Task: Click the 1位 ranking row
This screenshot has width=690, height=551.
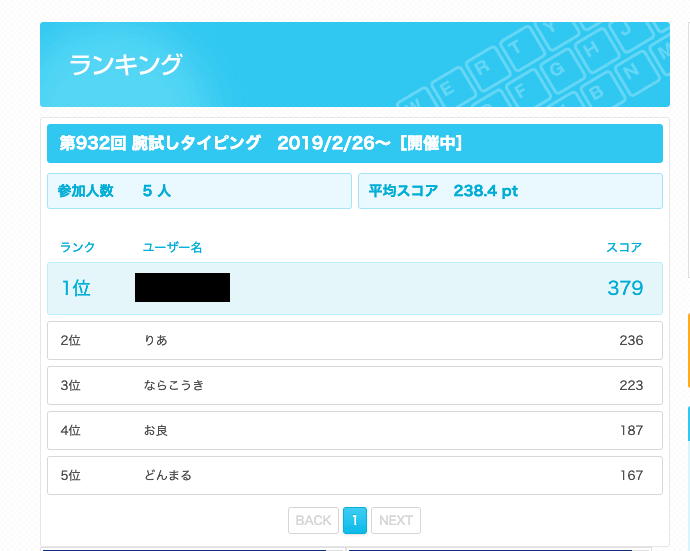Action: tap(354, 288)
